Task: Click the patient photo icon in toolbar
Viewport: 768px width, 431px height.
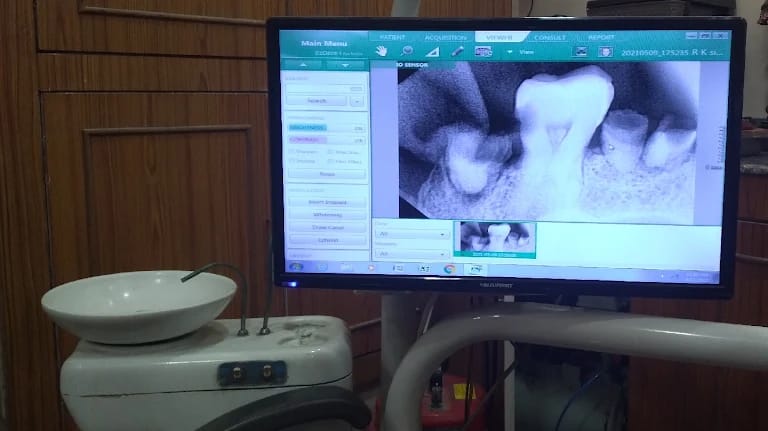Action: [605, 52]
